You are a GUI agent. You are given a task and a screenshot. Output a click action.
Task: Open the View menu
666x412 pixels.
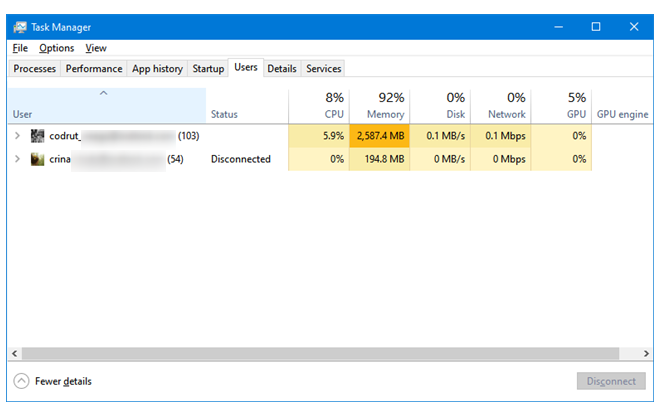[x=96, y=48]
